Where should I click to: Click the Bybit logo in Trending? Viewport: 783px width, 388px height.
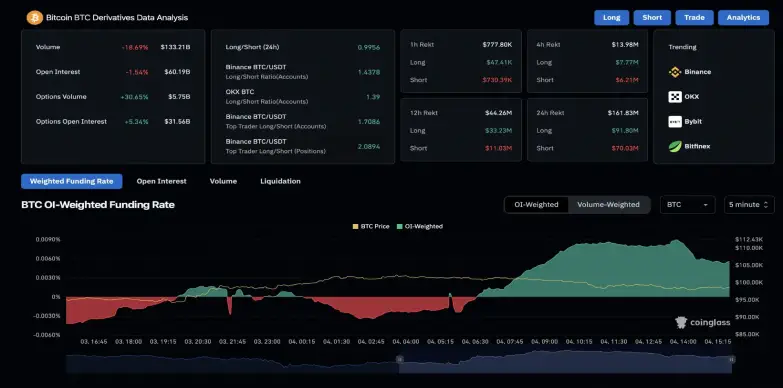coord(675,122)
